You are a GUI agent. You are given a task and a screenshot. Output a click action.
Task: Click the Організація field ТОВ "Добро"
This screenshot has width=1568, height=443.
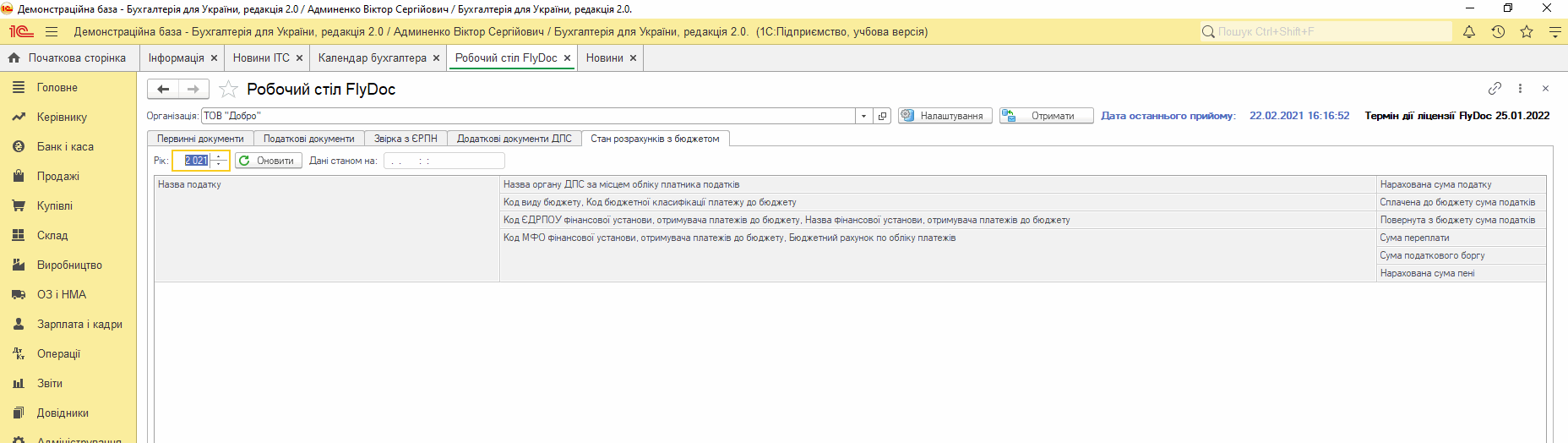(528, 116)
